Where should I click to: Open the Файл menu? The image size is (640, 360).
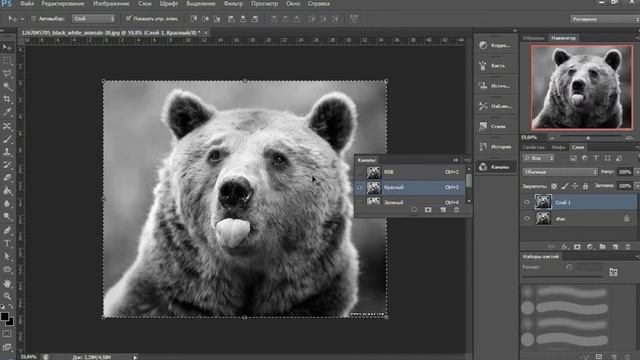(x=27, y=4)
